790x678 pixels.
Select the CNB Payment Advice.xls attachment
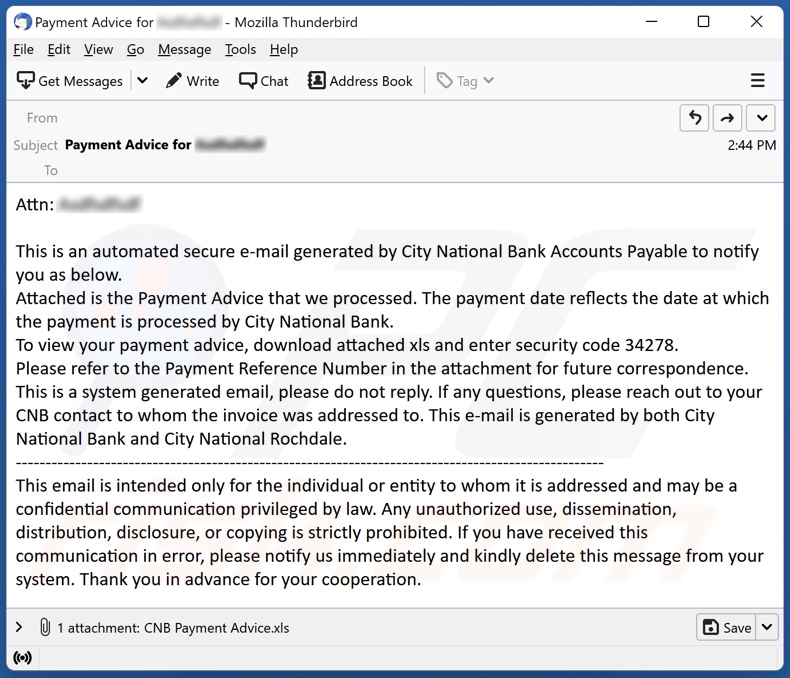(217, 628)
